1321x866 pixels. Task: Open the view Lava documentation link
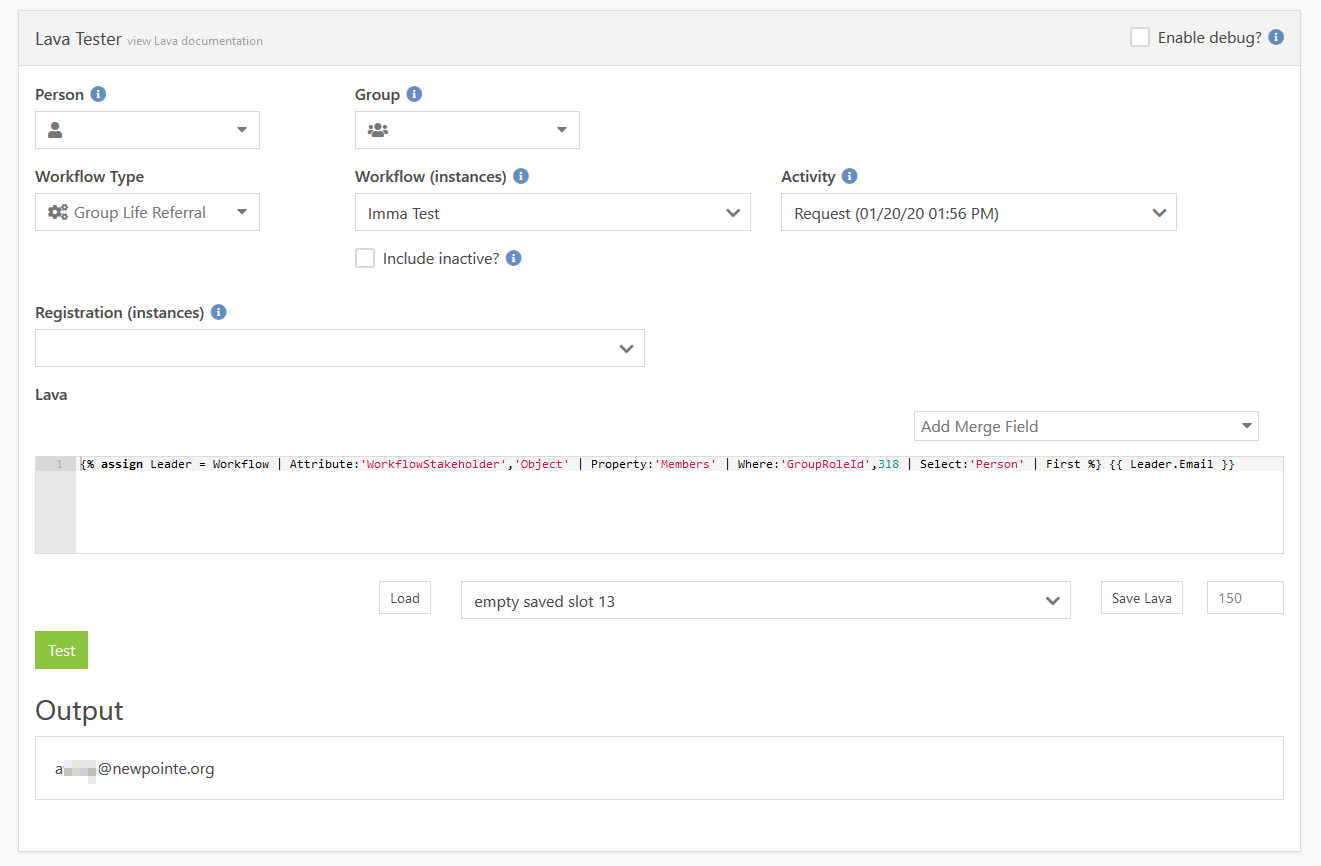(x=195, y=41)
